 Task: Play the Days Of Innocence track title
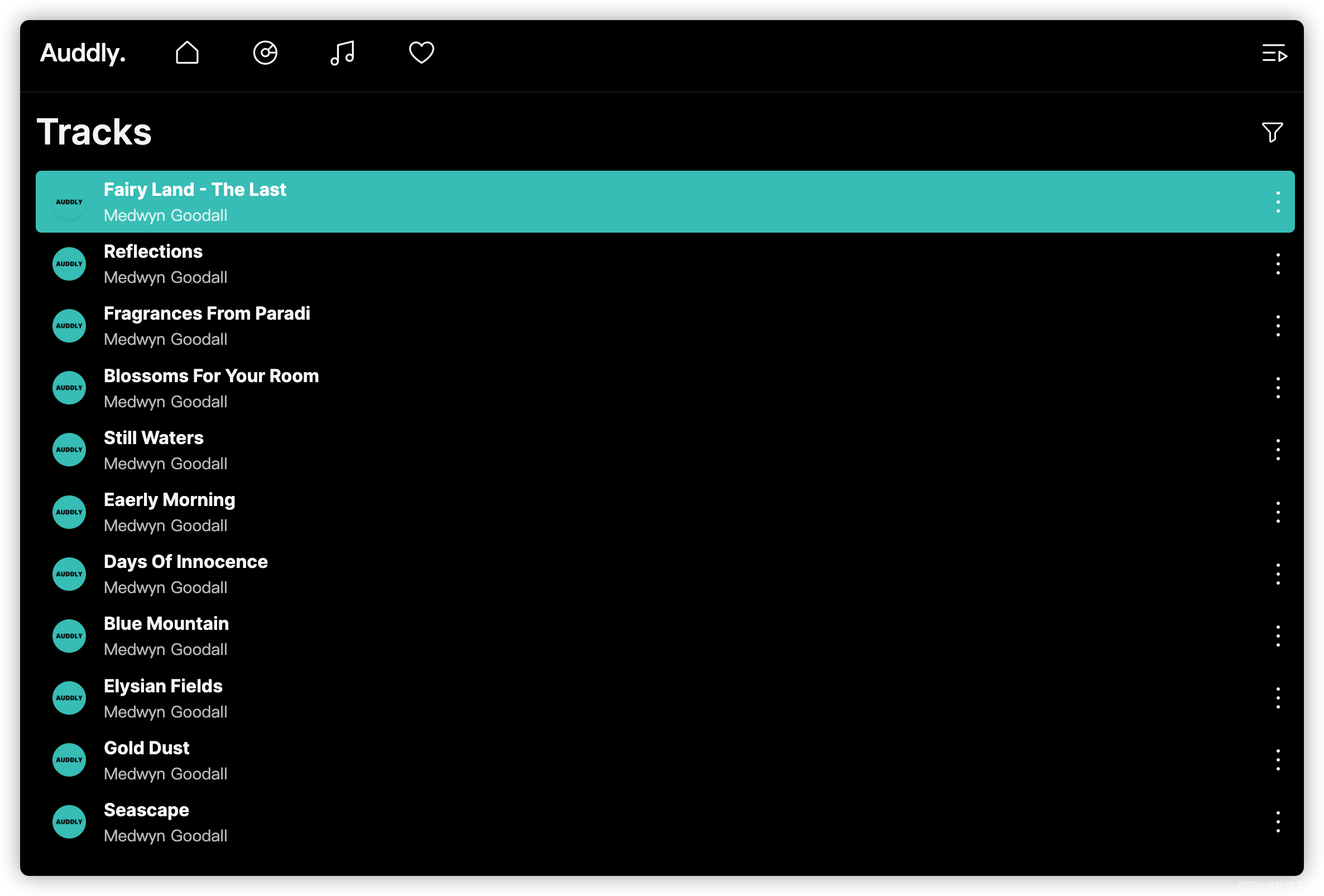pyautogui.click(x=186, y=562)
